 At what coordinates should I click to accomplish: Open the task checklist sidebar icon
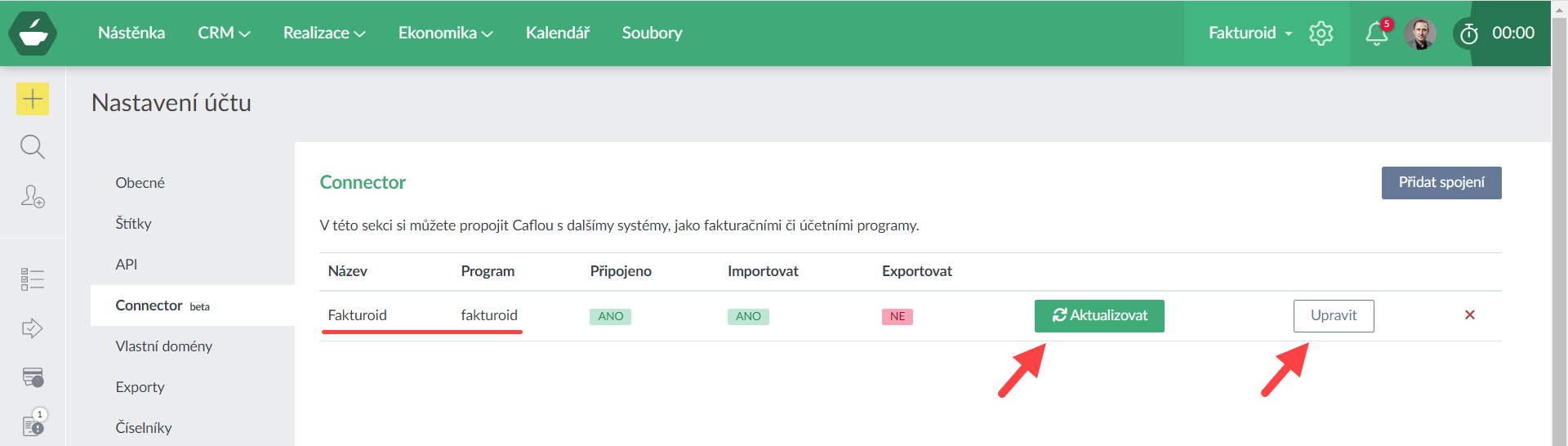(x=33, y=279)
